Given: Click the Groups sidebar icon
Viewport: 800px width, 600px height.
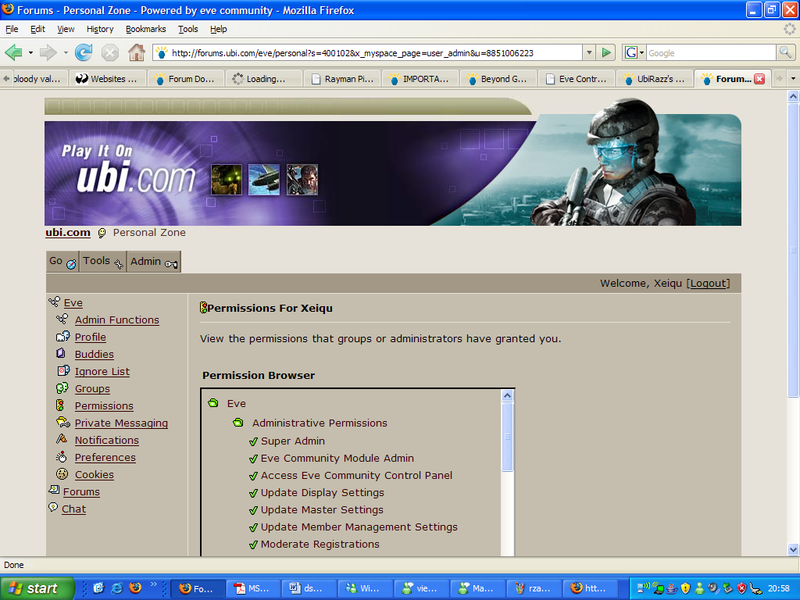Looking at the screenshot, I should (x=62, y=388).
